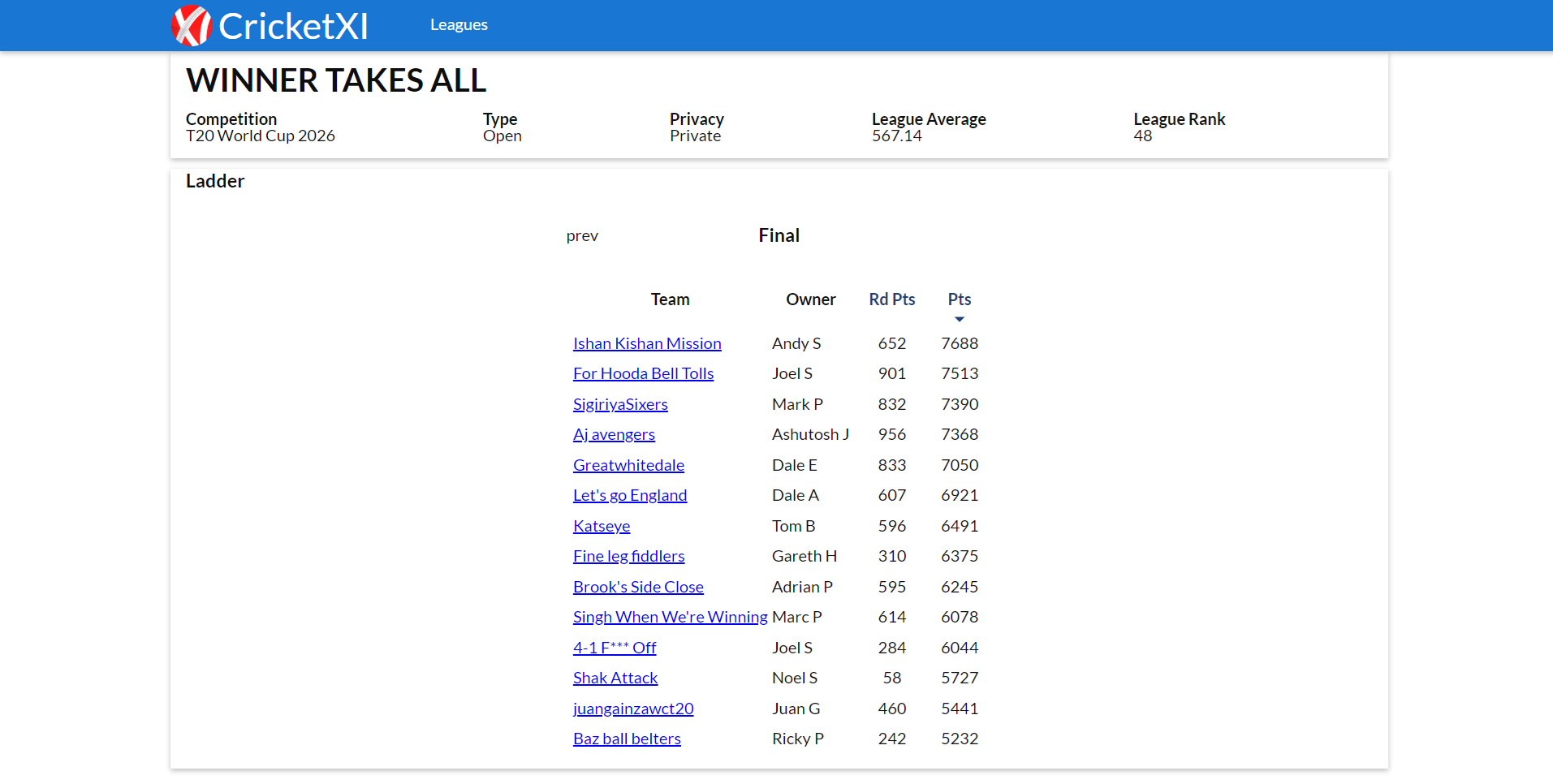View the juangainzawct20 team
The height and width of the screenshot is (784, 1553).
[x=633, y=709]
